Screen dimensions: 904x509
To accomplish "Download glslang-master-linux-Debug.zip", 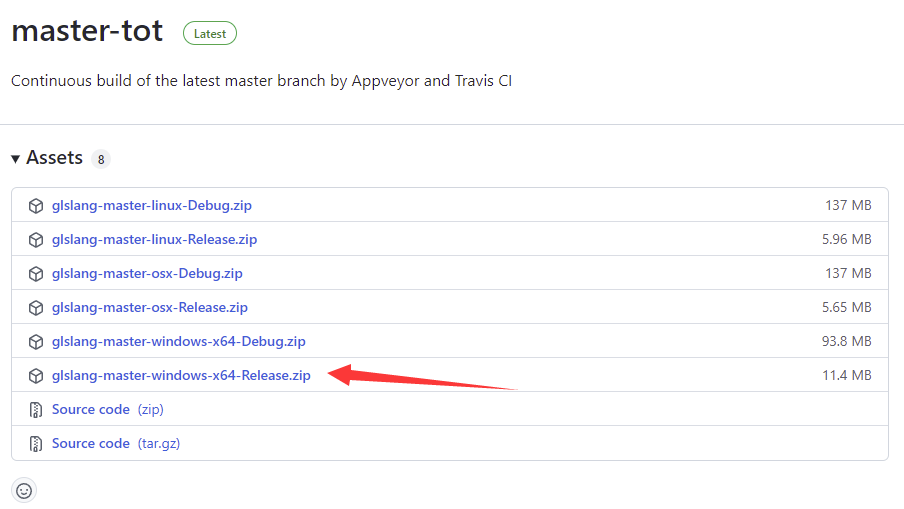I will coord(151,206).
